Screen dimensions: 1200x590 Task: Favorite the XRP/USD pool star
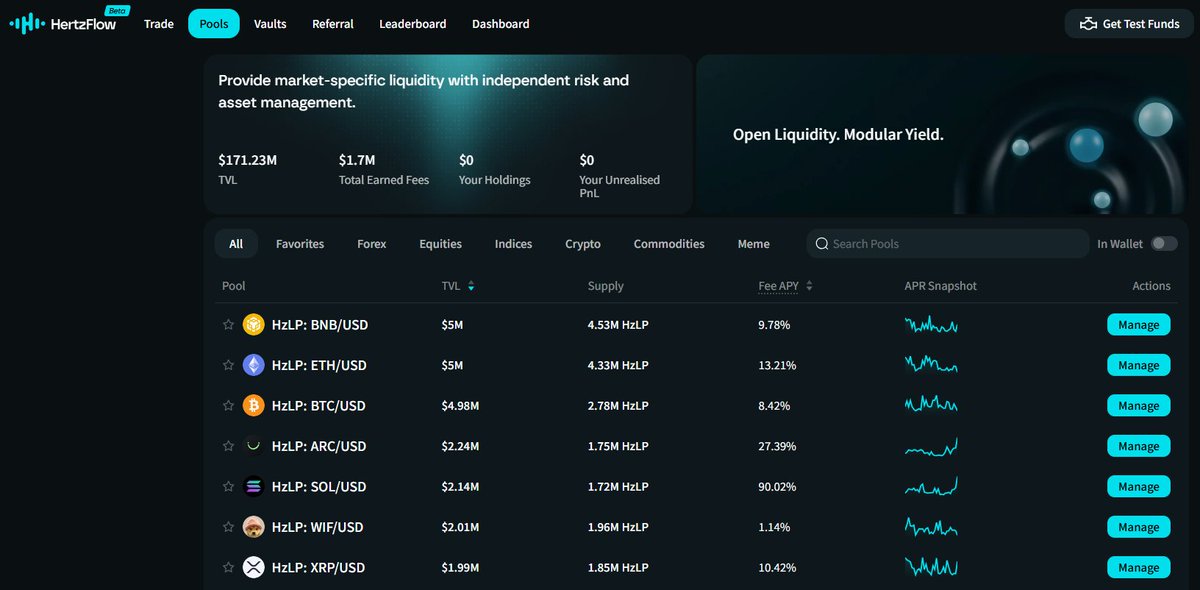(228, 567)
